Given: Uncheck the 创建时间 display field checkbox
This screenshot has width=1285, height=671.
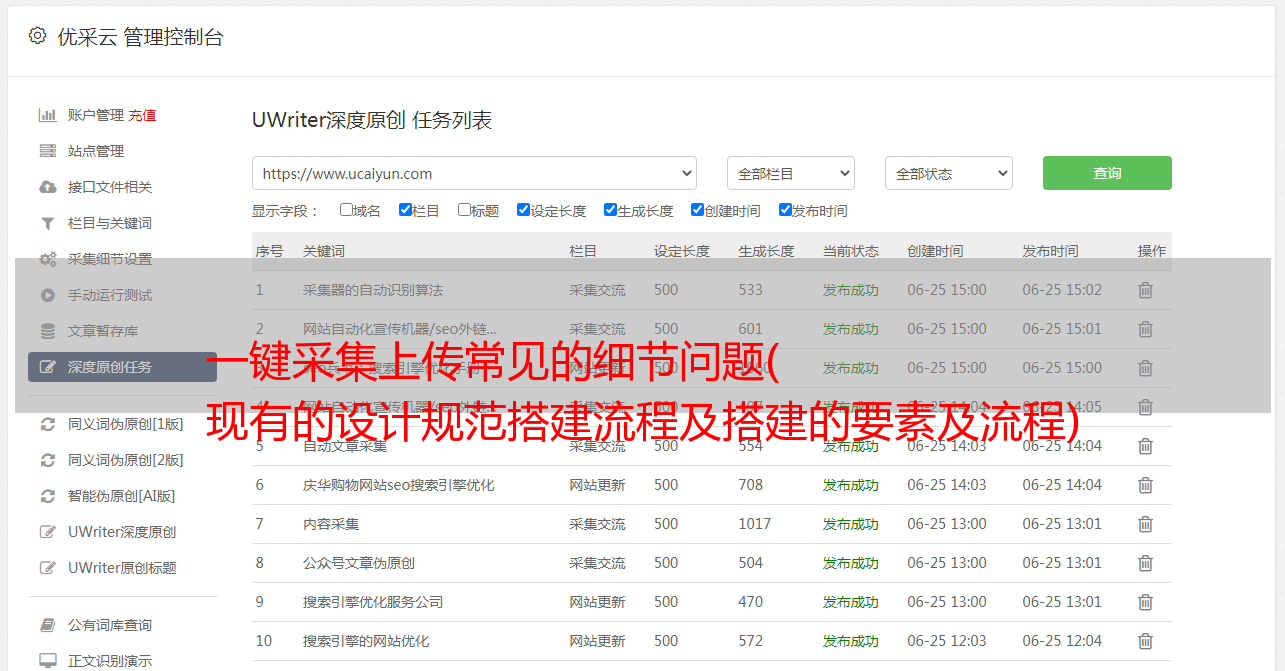Looking at the screenshot, I should pos(697,210).
